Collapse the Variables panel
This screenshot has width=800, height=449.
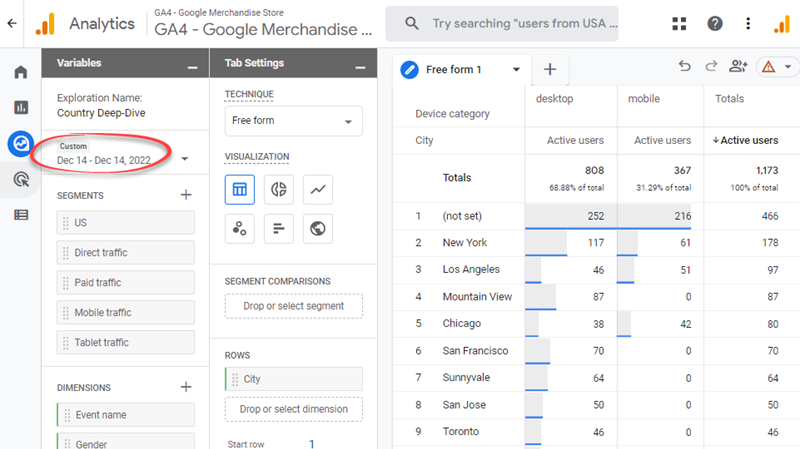(x=192, y=67)
